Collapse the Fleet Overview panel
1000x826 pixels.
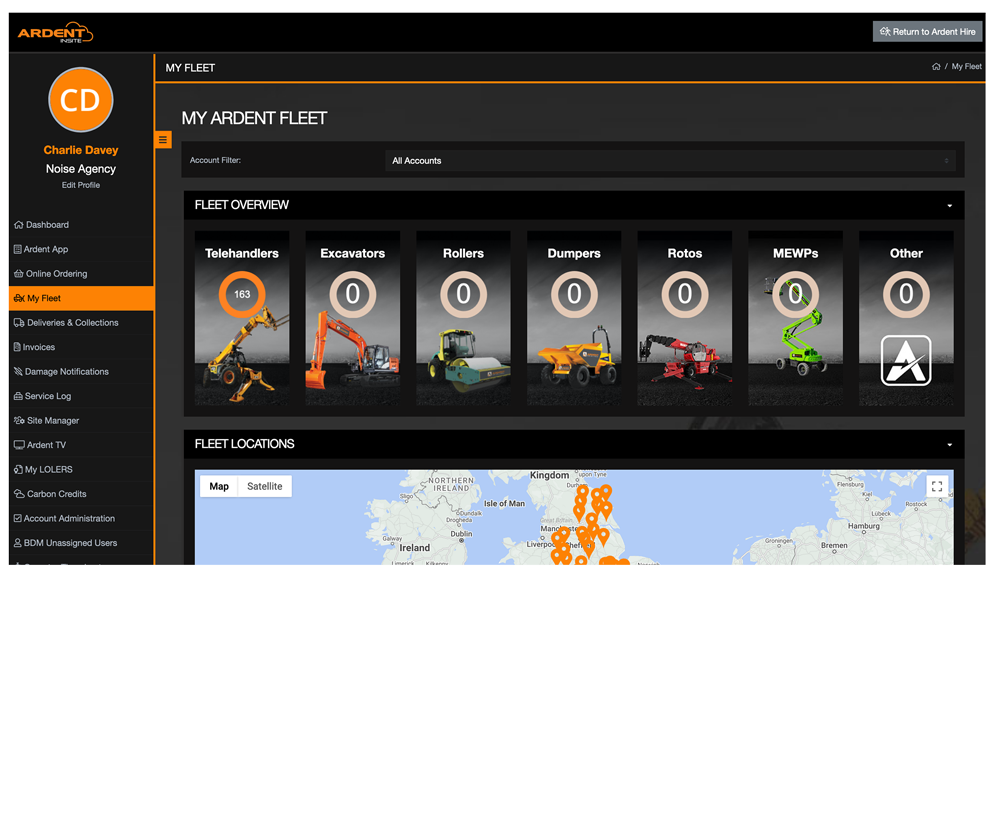[950, 205]
